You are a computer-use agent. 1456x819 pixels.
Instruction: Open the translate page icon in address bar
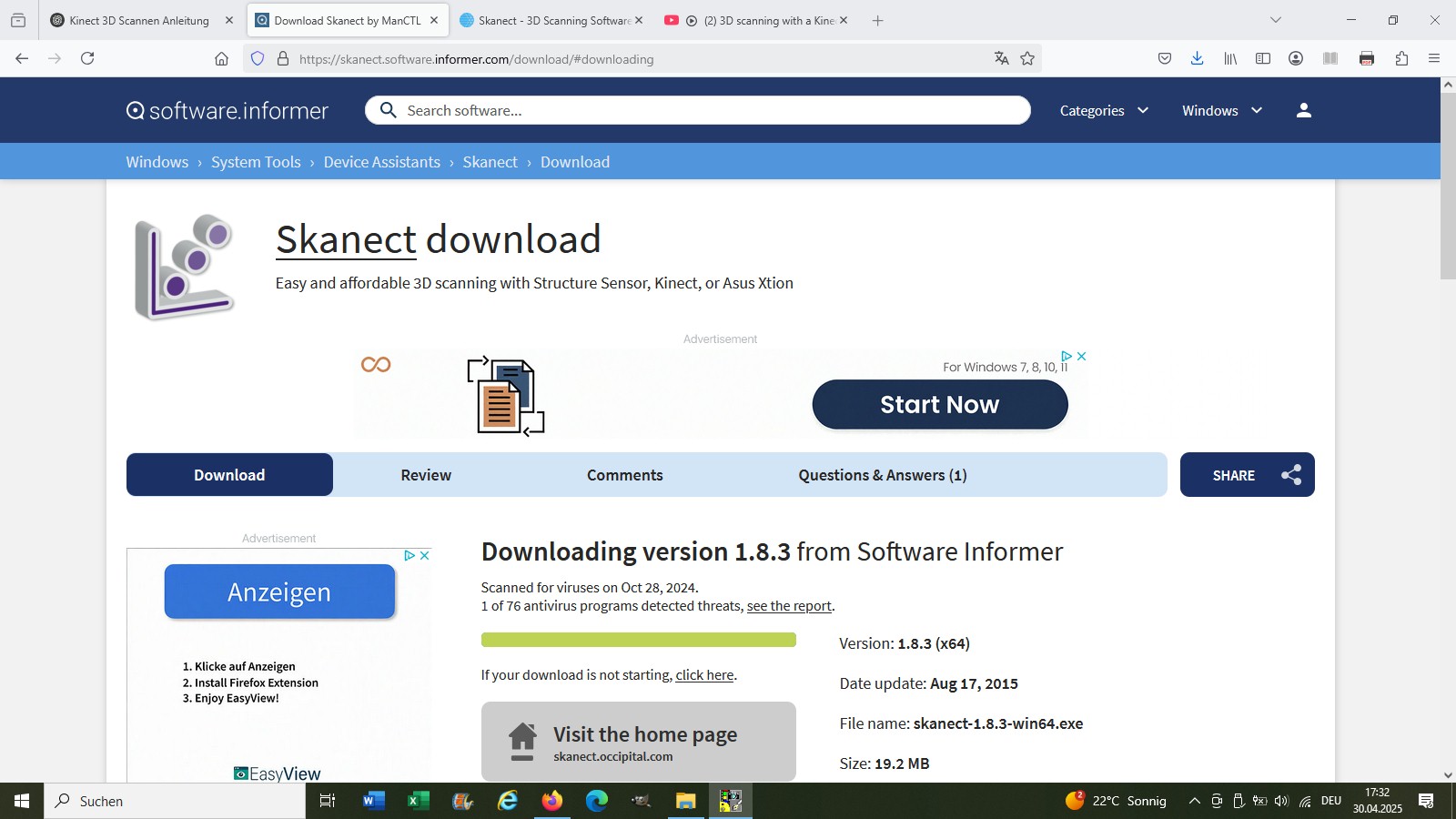pyautogui.click(x=1001, y=58)
